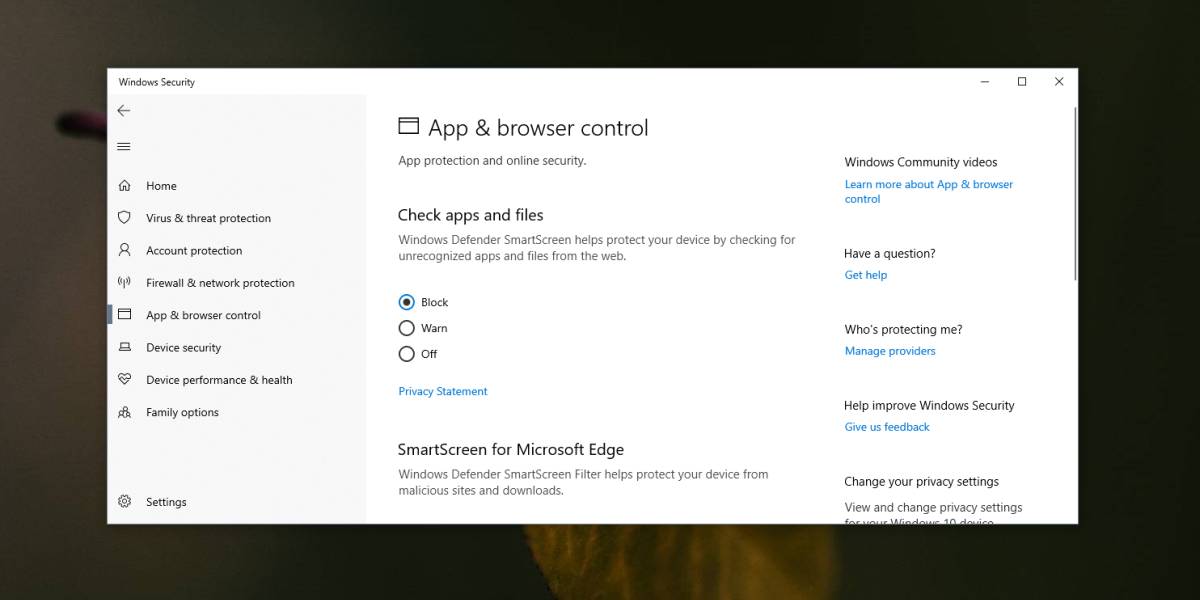Select the Off radio button
Screen dimensions: 1200x600
pyautogui.click(x=406, y=354)
